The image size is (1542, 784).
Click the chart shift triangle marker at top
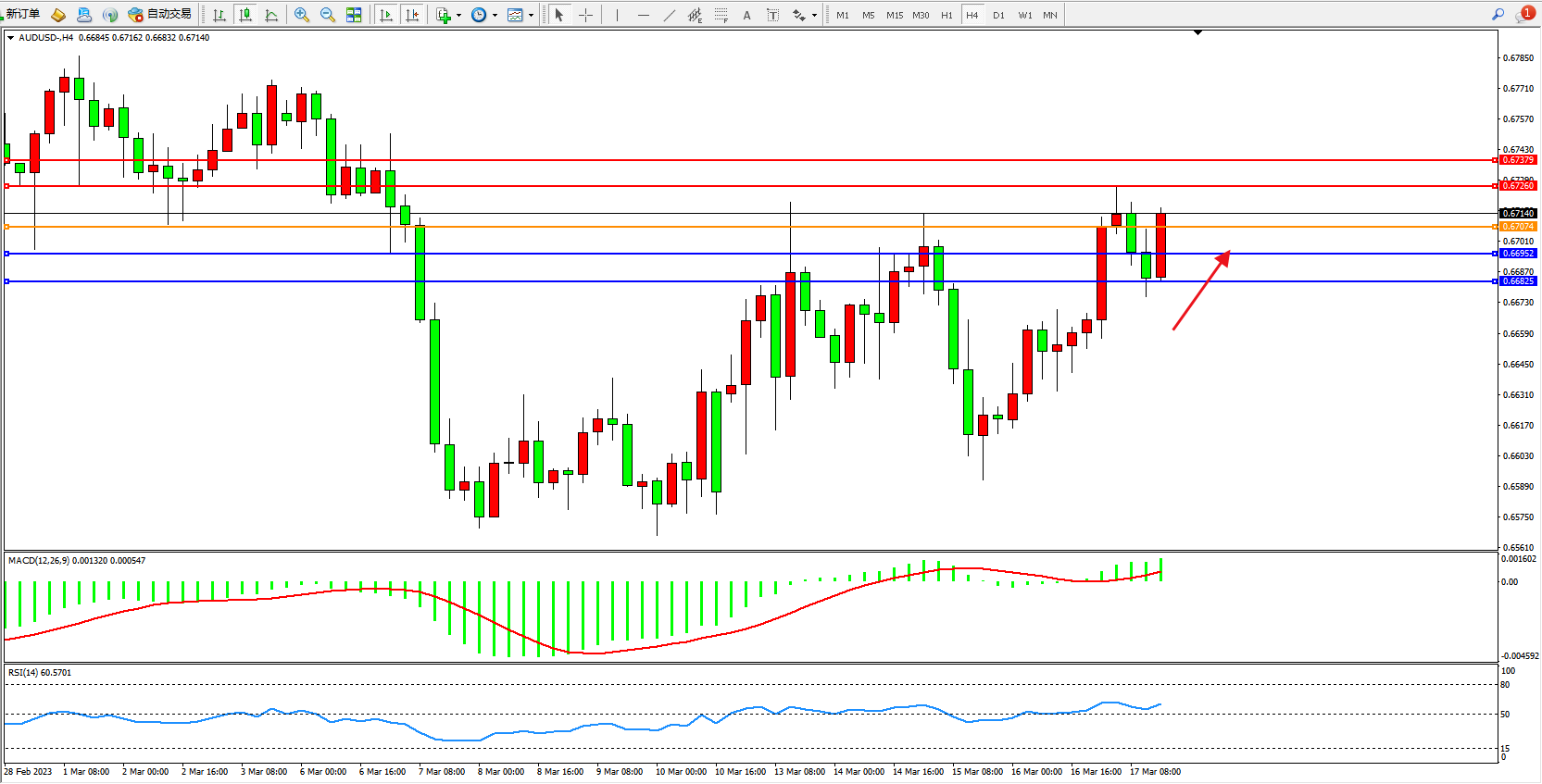1197,32
